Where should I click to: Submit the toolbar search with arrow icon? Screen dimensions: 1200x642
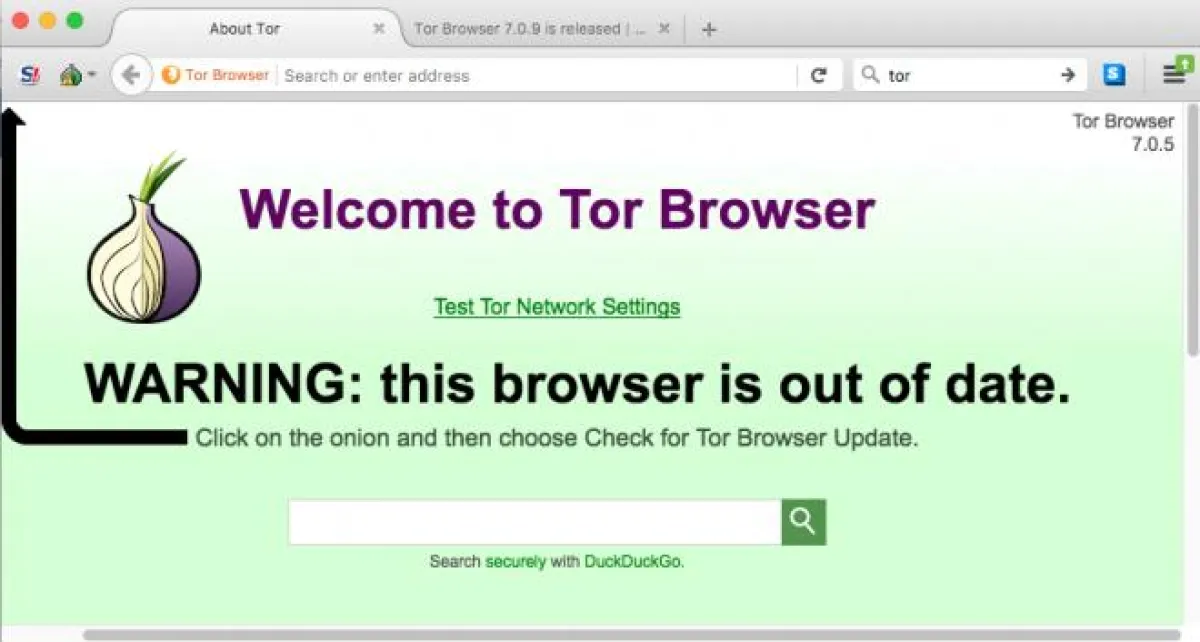click(x=1068, y=75)
